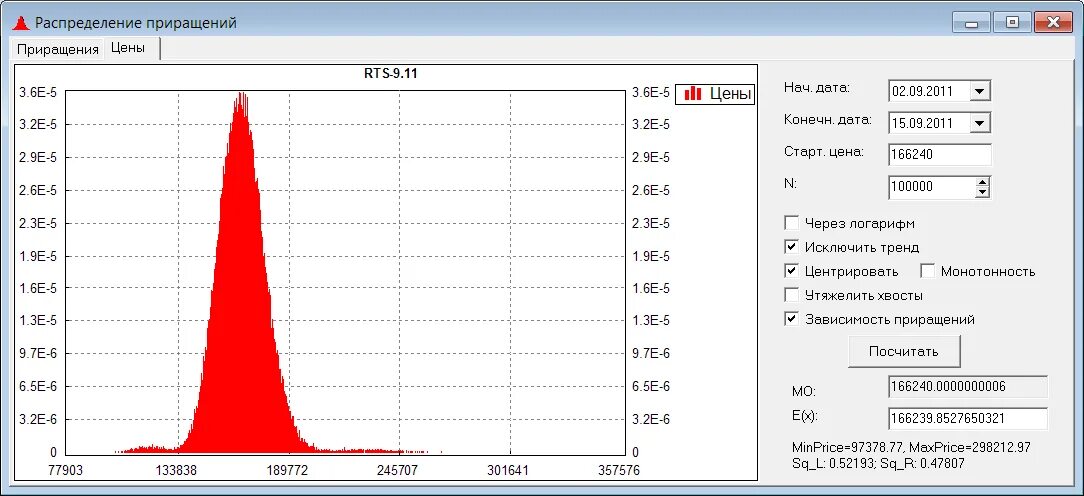The width and height of the screenshot is (1084, 496).
Task: Click the Sq_L and Sq_R statistics text
Action: (878, 463)
